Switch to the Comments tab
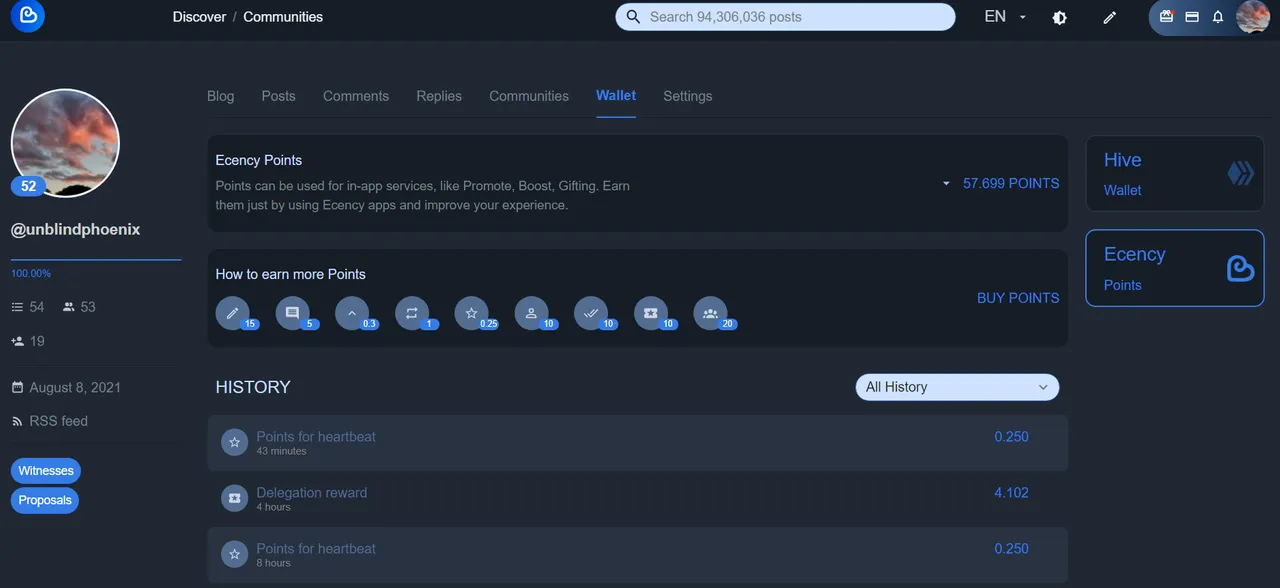The width and height of the screenshot is (1280, 588). (355, 96)
